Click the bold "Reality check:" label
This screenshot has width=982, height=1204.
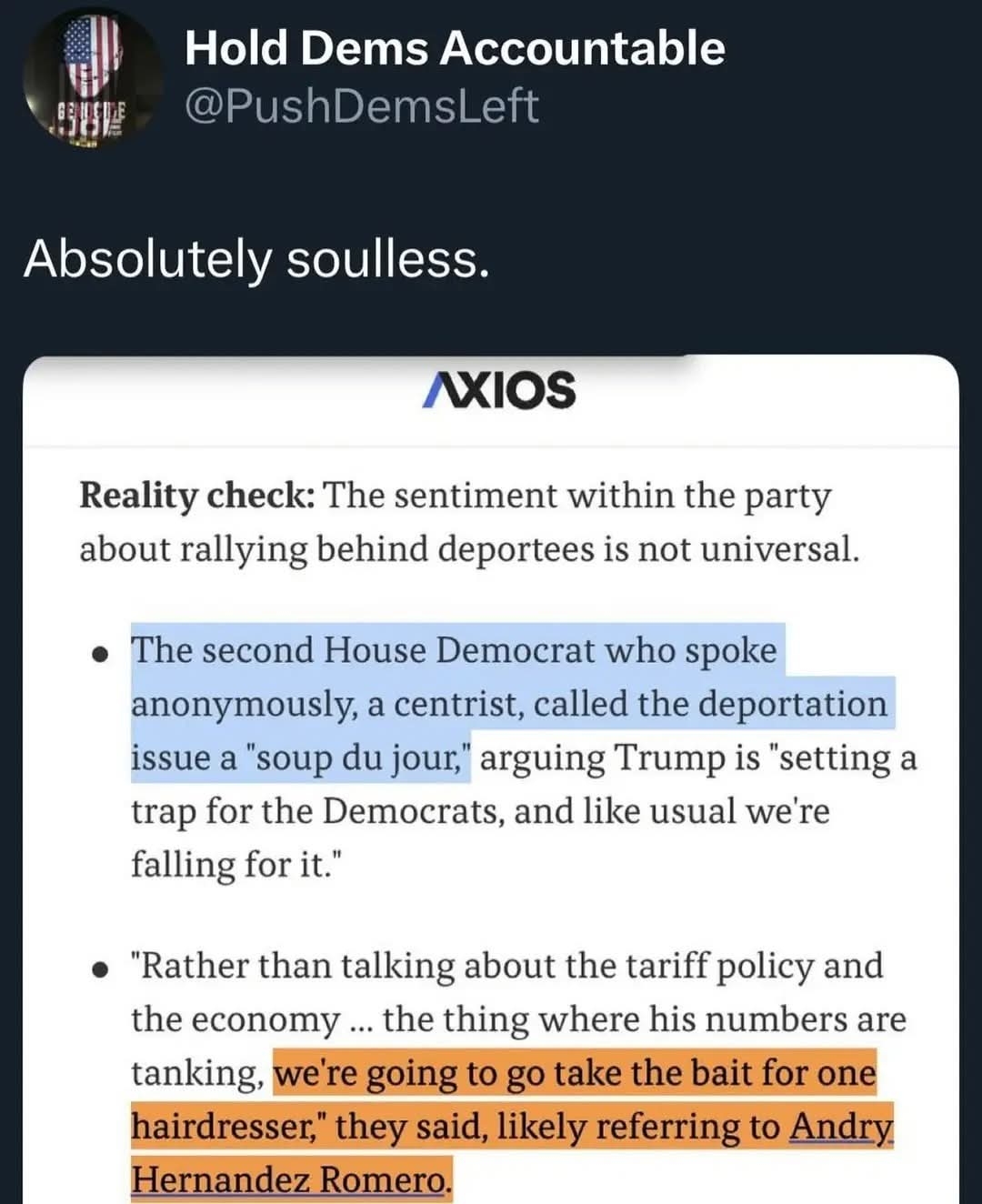[x=196, y=497]
